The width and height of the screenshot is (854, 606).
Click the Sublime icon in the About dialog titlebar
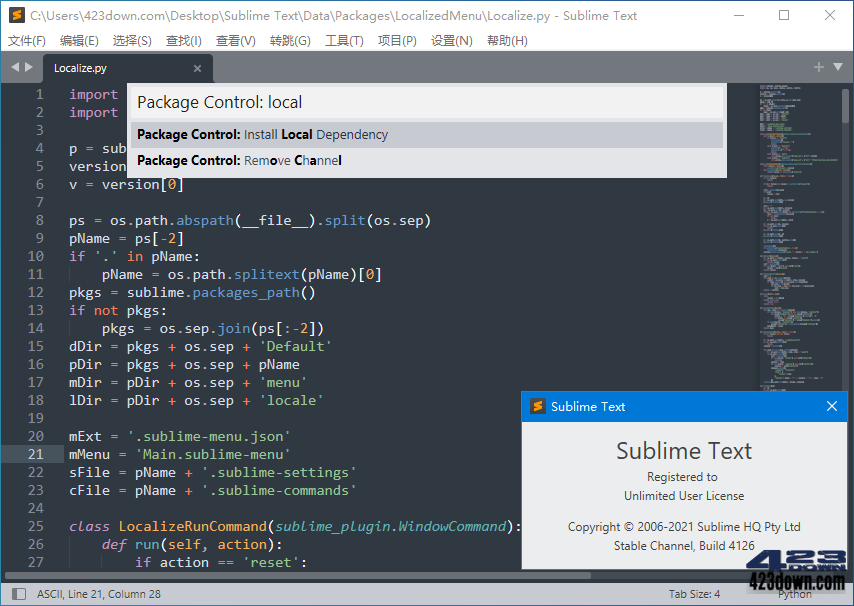point(538,406)
